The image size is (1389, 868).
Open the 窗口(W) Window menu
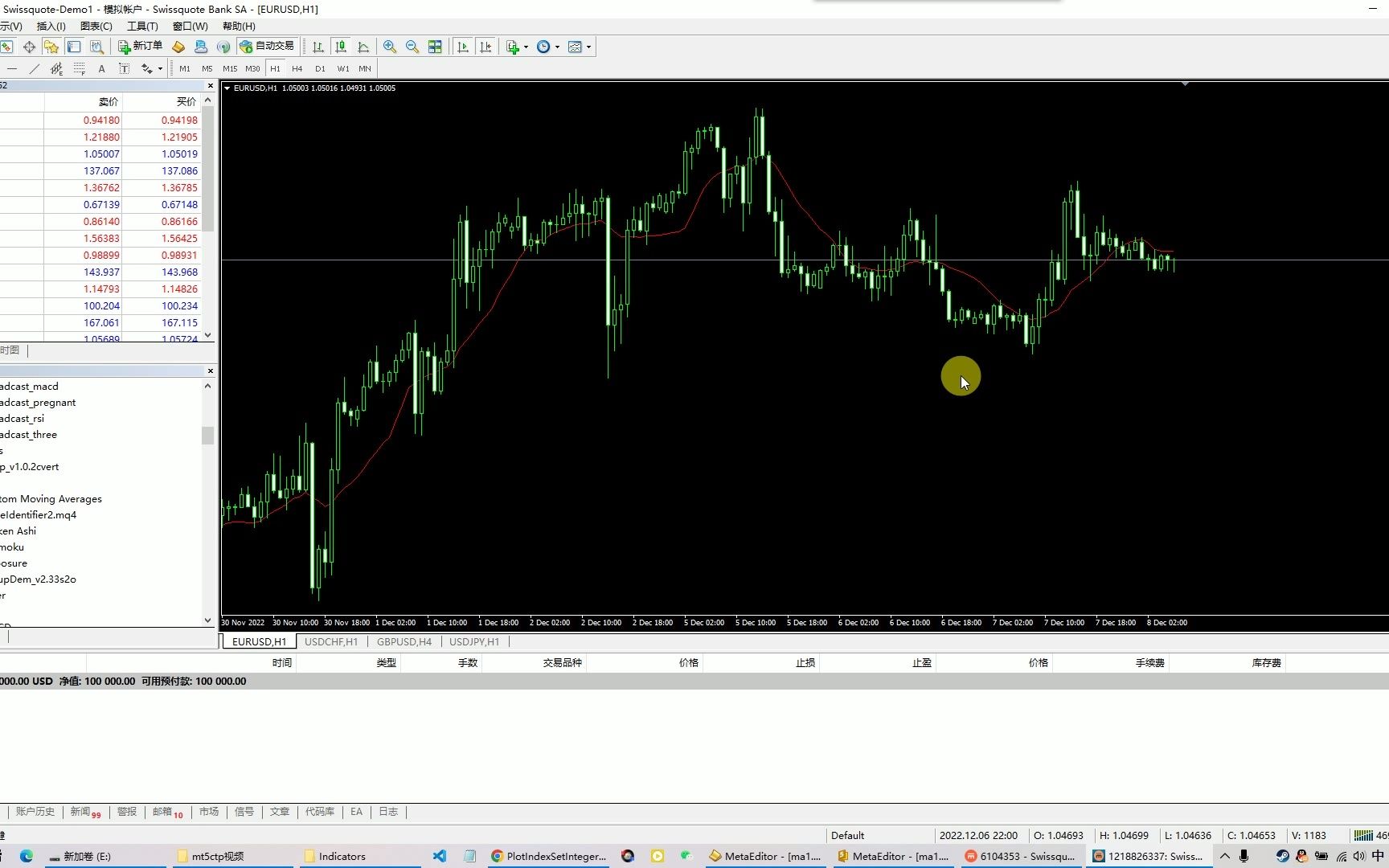tap(190, 26)
